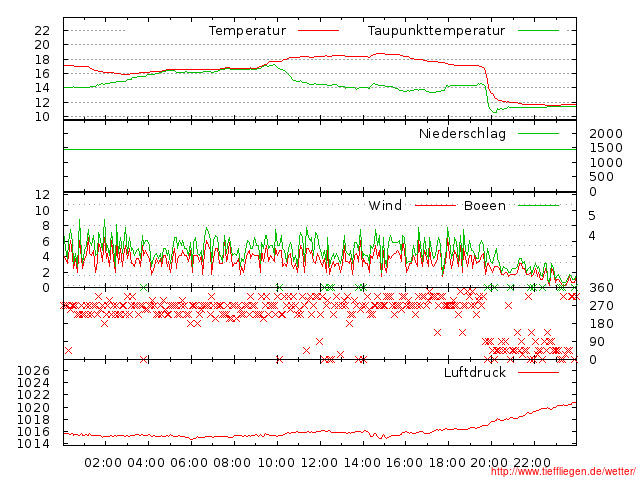Click the 1026 pressure axis label
Viewport: 640px width, 480px height.
(x=33, y=371)
